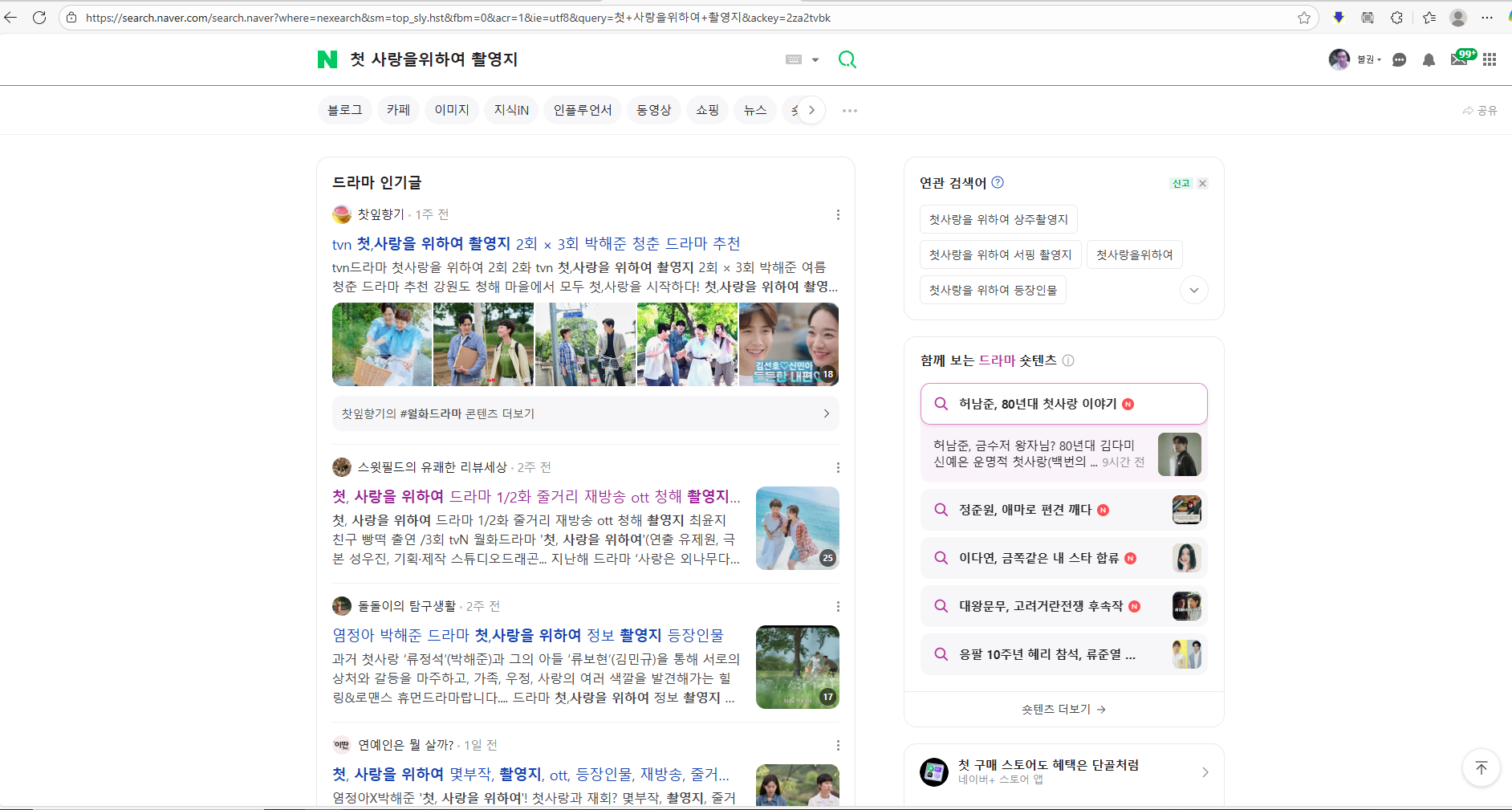
Task: Open options menu for 돌돌이의 탐구생활 post
Action: pyautogui.click(x=838, y=606)
